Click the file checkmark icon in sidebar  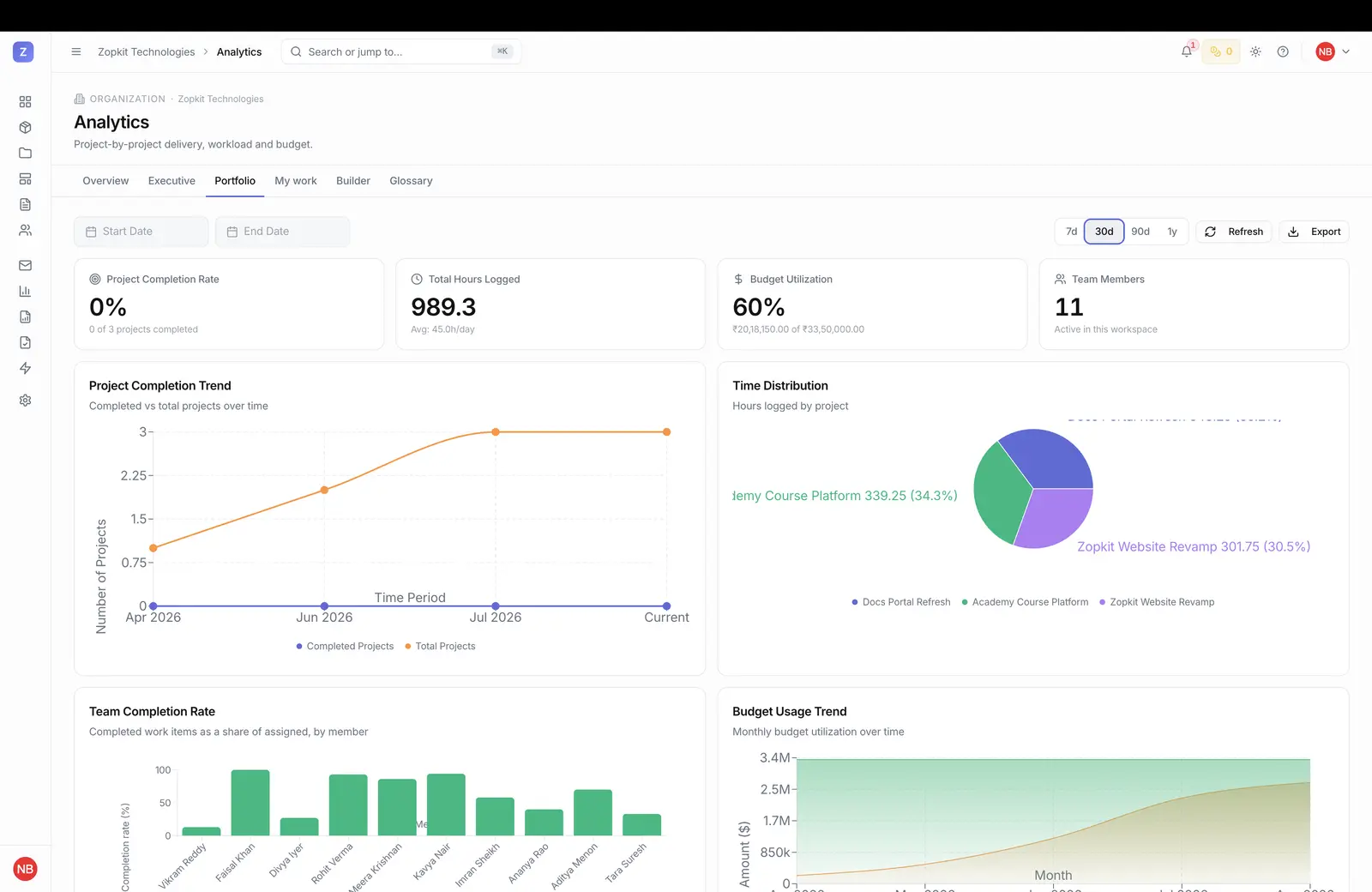coord(25,342)
